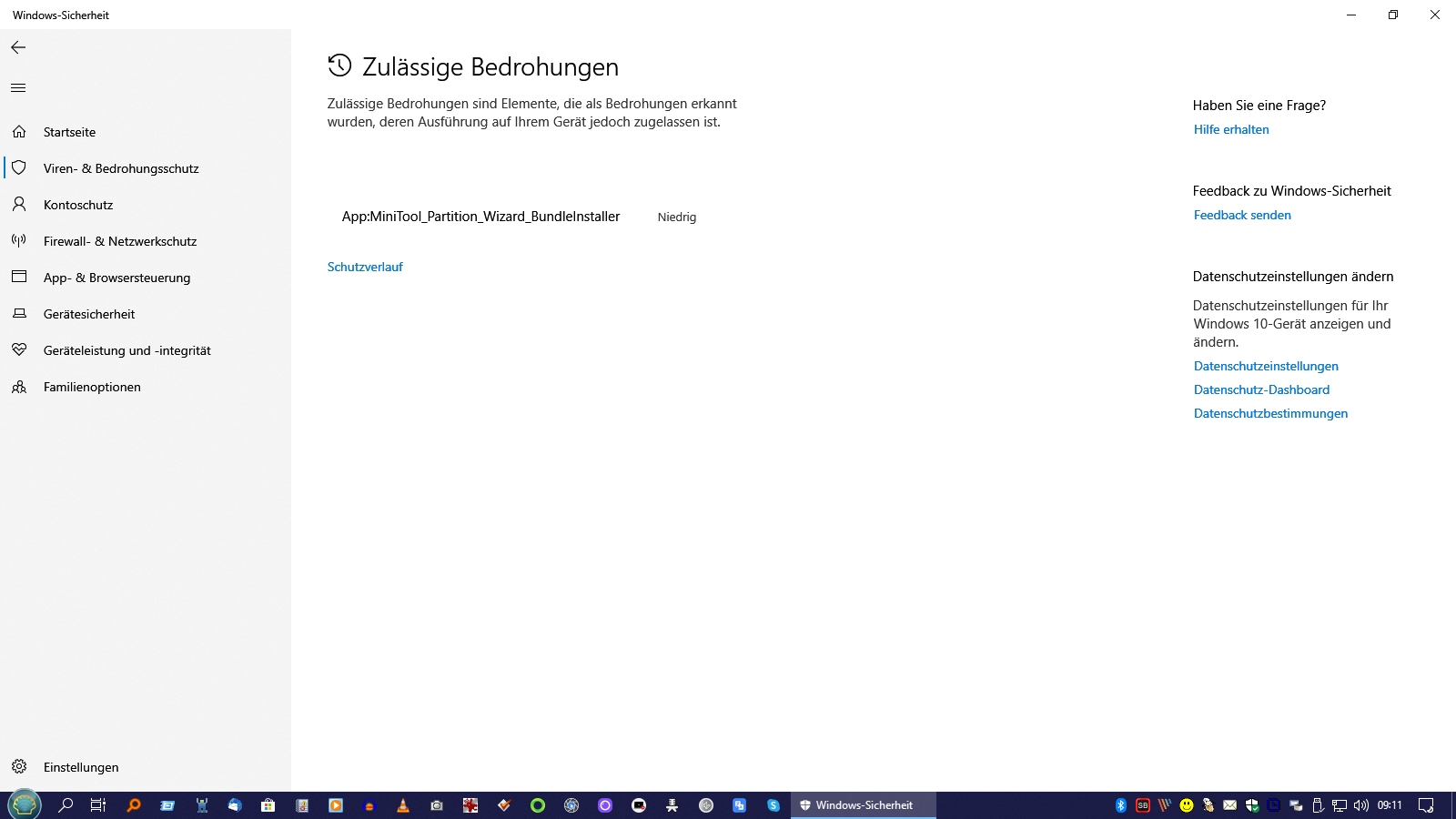1456x819 pixels.
Task: Launch the orange magnifier app in taskbar
Action: 134,805
